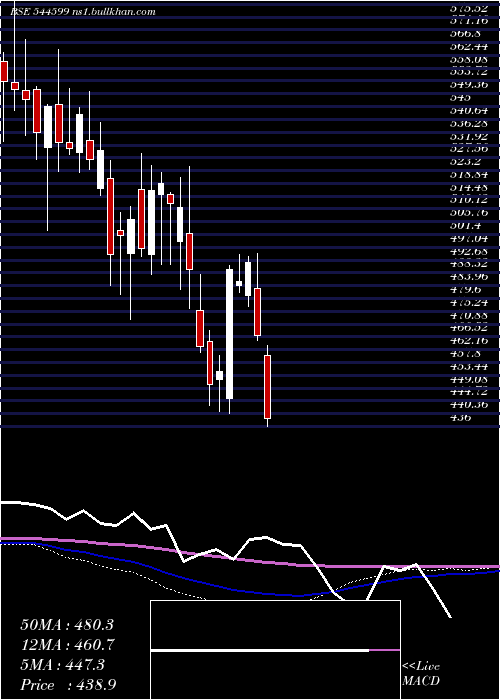Click the 492.68 price axis label
Screen dimensions: 500x700
pyautogui.click(x=467, y=251)
